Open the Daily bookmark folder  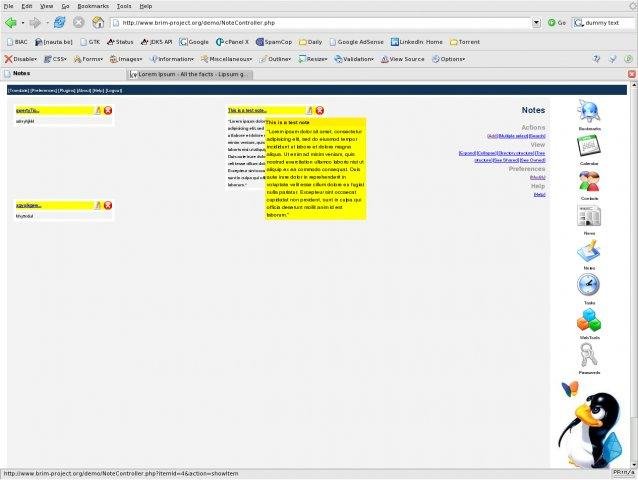[310, 42]
